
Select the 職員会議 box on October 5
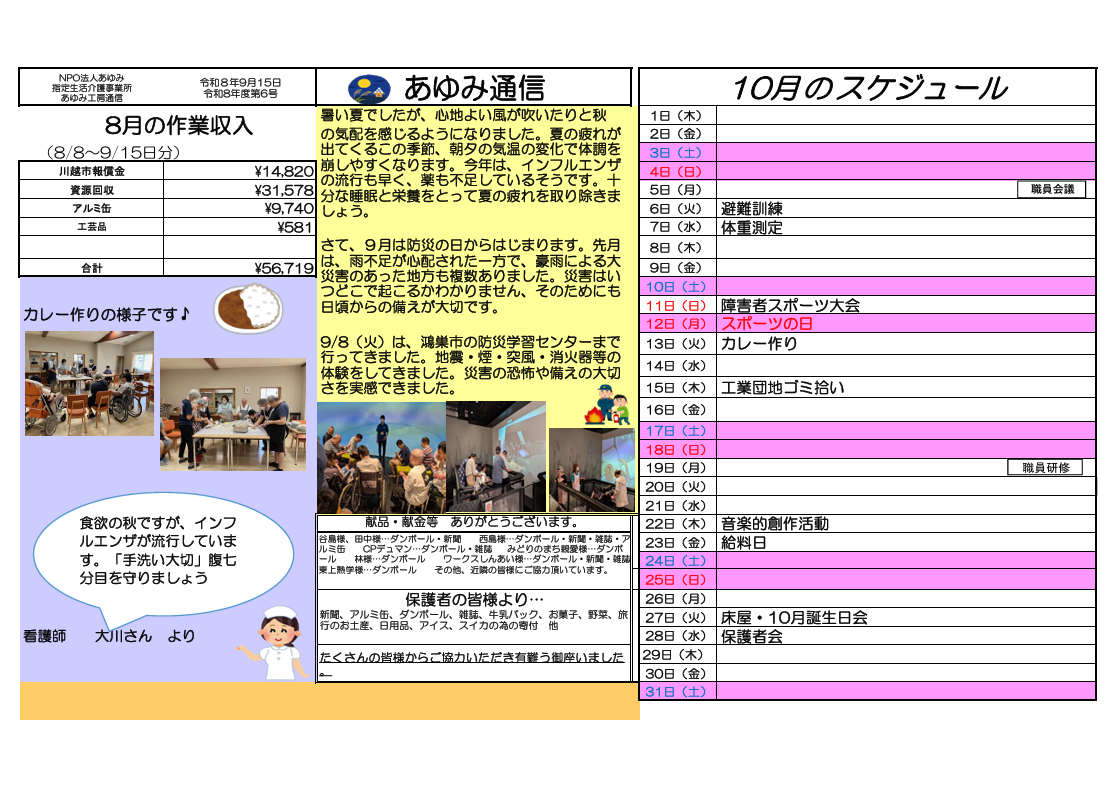point(1051,189)
